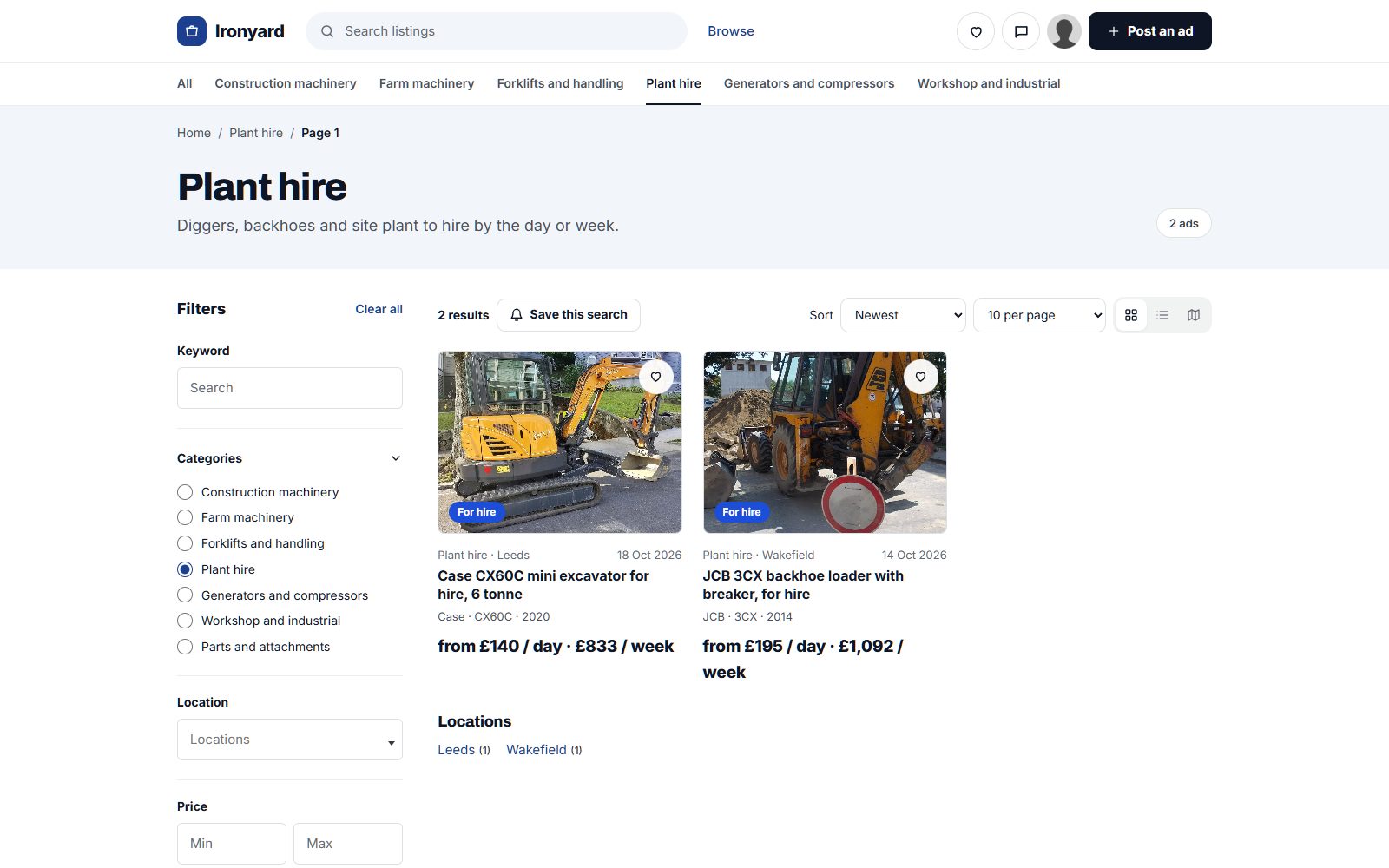Open saved favourites heart icon in header
Screen dimensions: 1389x868
pyautogui.click(x=976, y=31)
